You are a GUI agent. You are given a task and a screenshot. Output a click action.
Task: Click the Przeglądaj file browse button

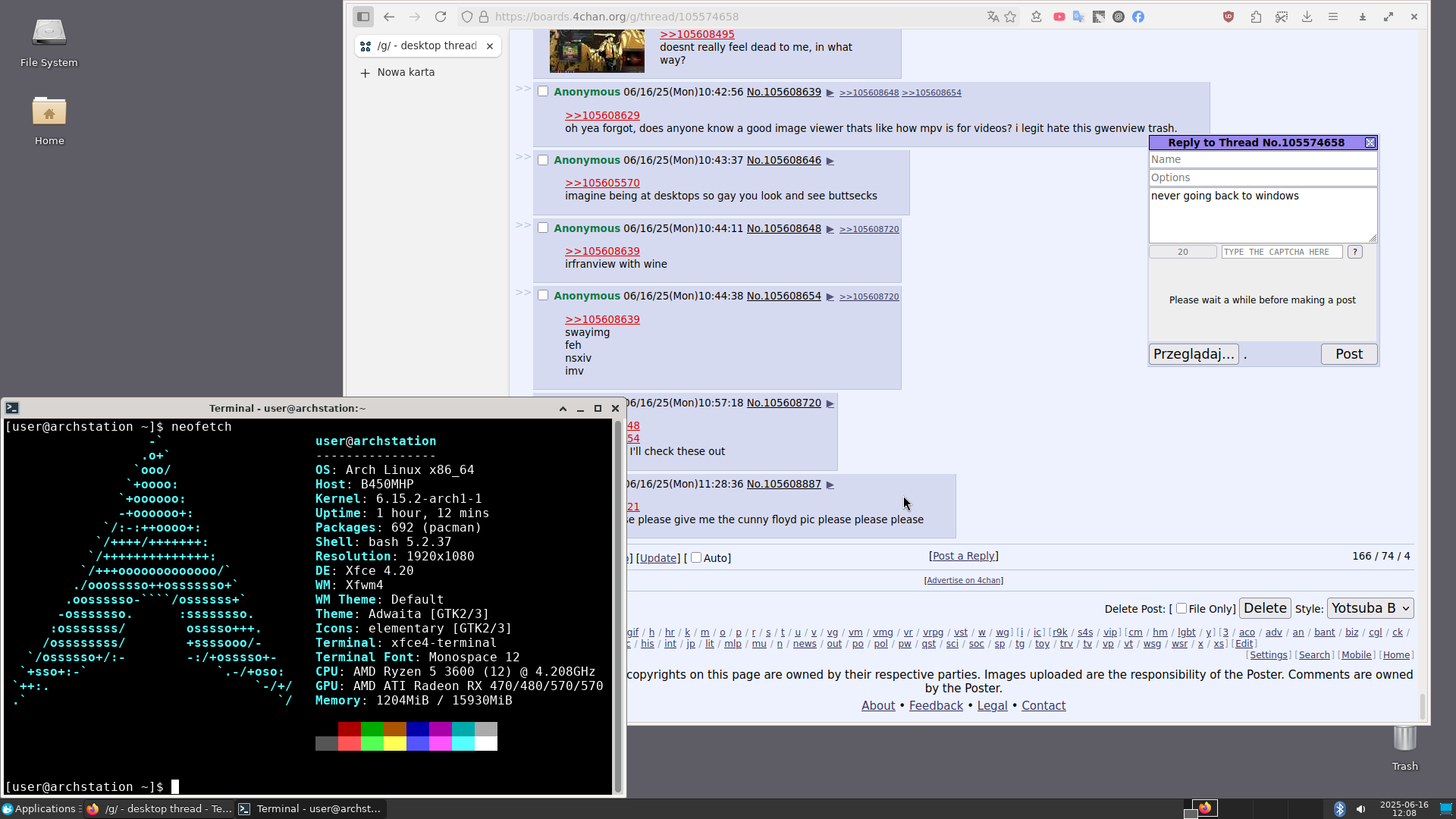point(1194,354)
